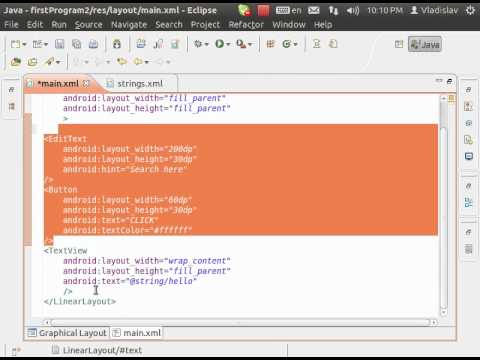Restore the top right minimized view stack
This screenshot has height=360, width=480.
(468, 90)
